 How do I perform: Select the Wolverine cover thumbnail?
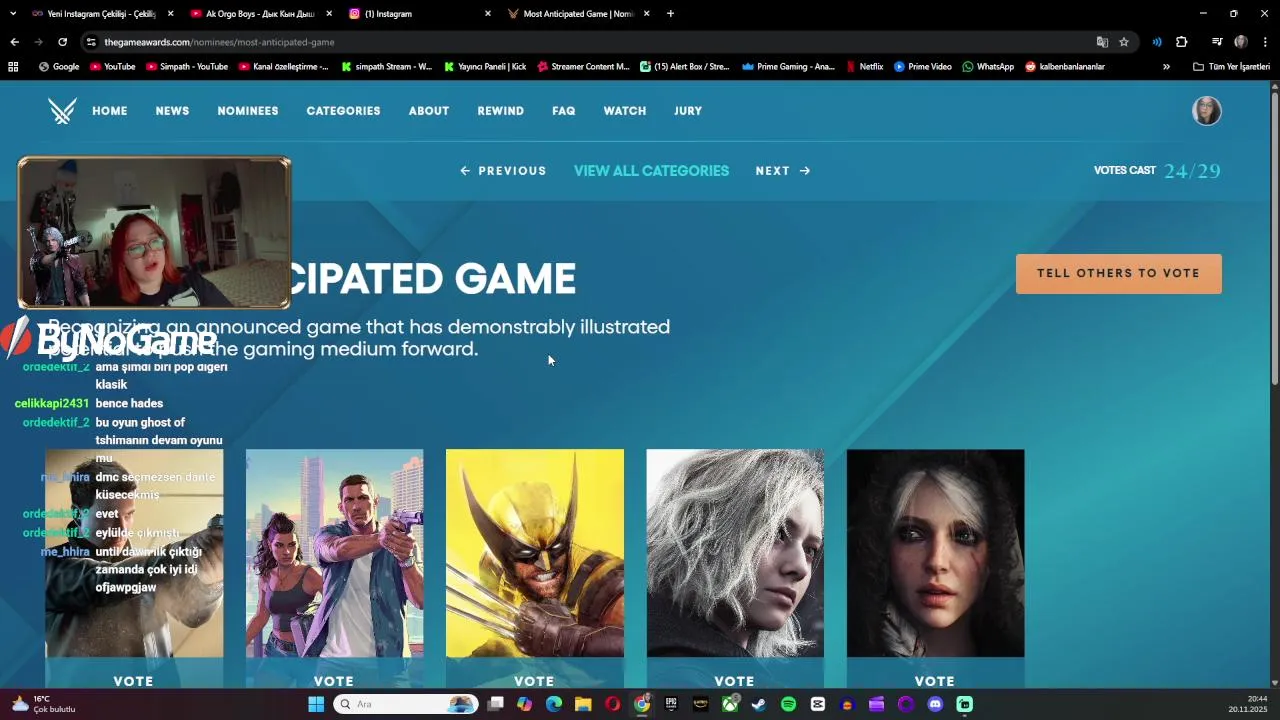pyautogui.click(x=535, y=553)
